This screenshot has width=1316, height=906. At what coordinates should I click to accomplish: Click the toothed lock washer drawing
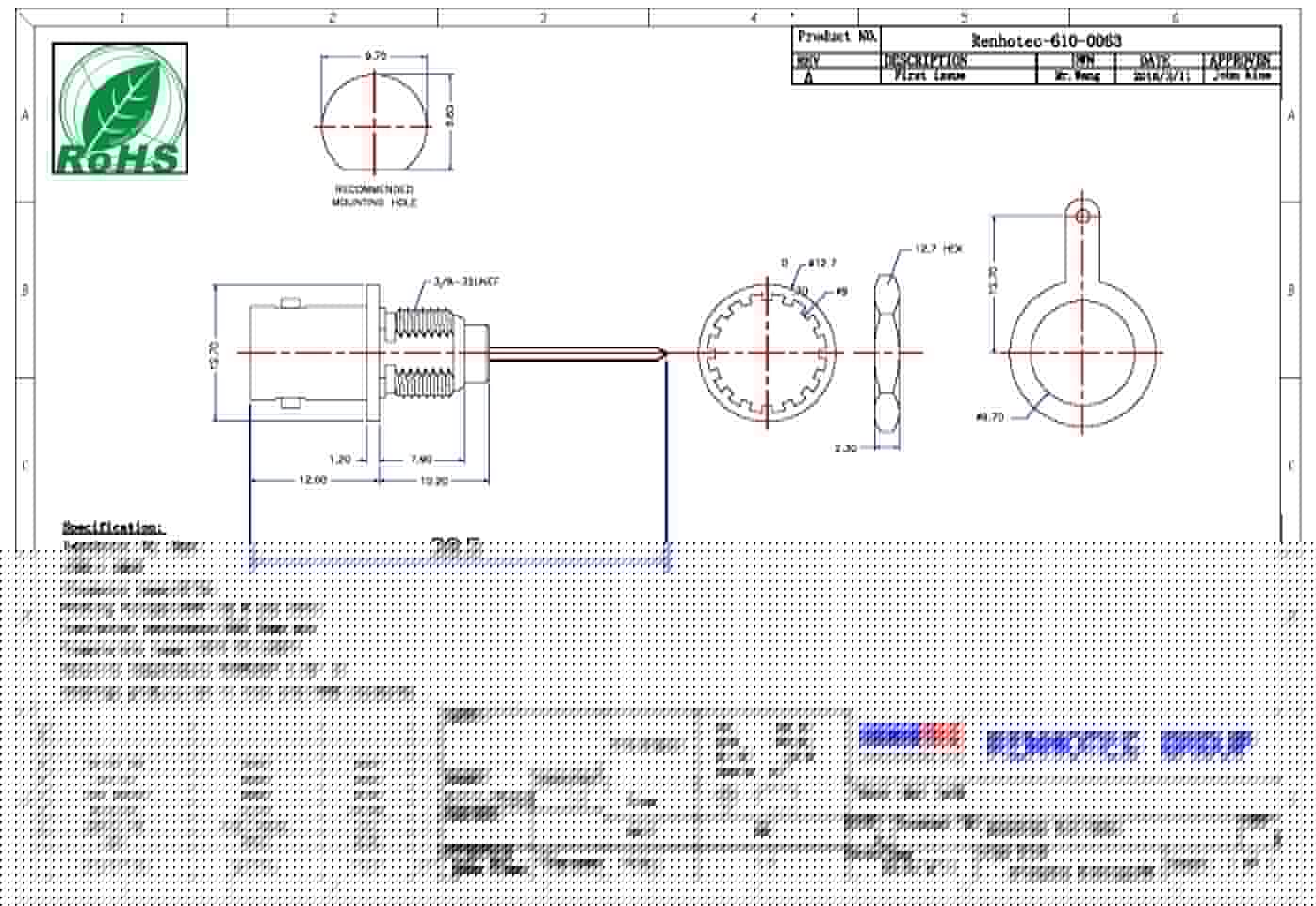(x=769, y=353)
